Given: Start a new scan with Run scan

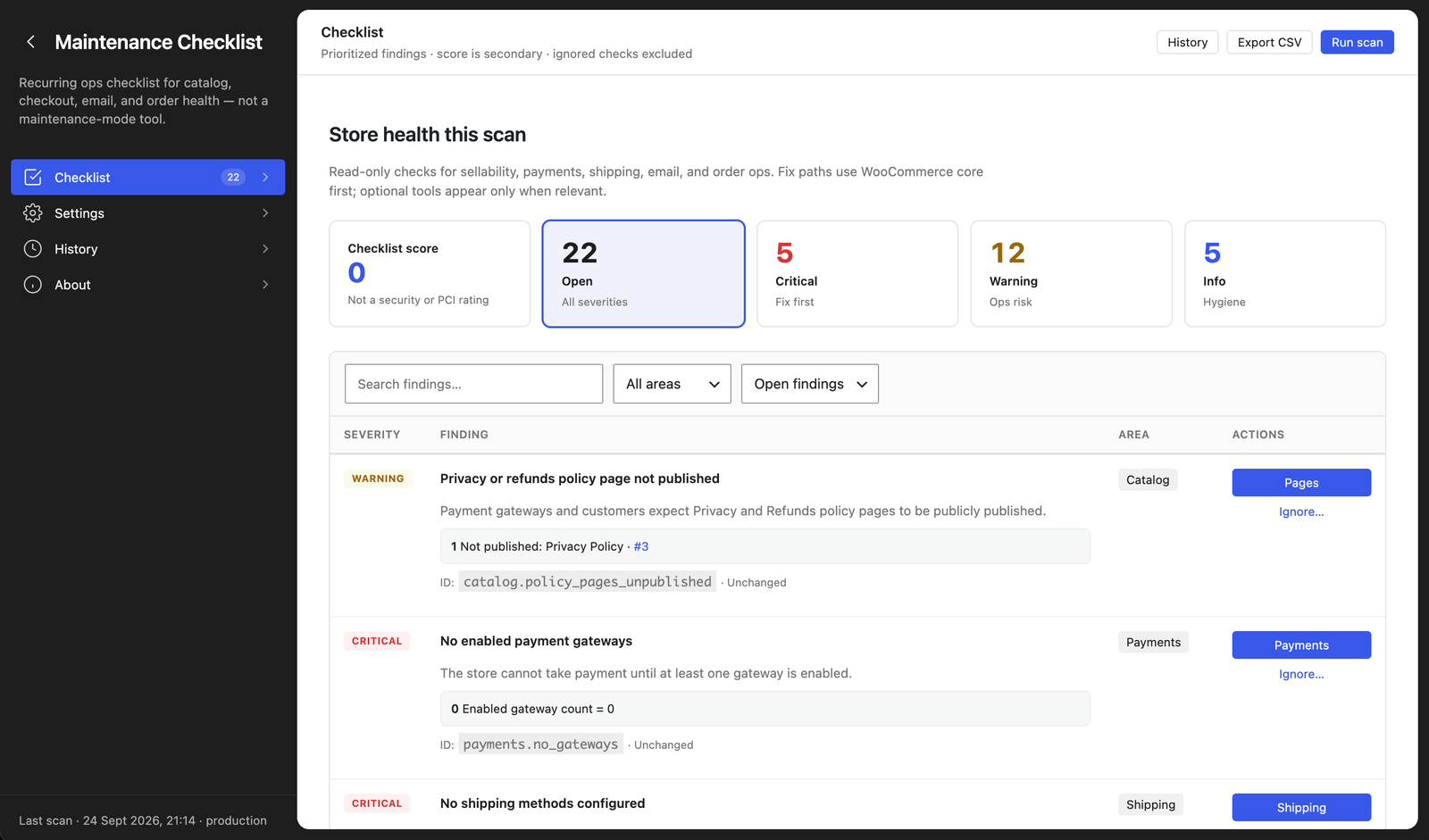Looking at the screenshot, I should coord(1357,42).
